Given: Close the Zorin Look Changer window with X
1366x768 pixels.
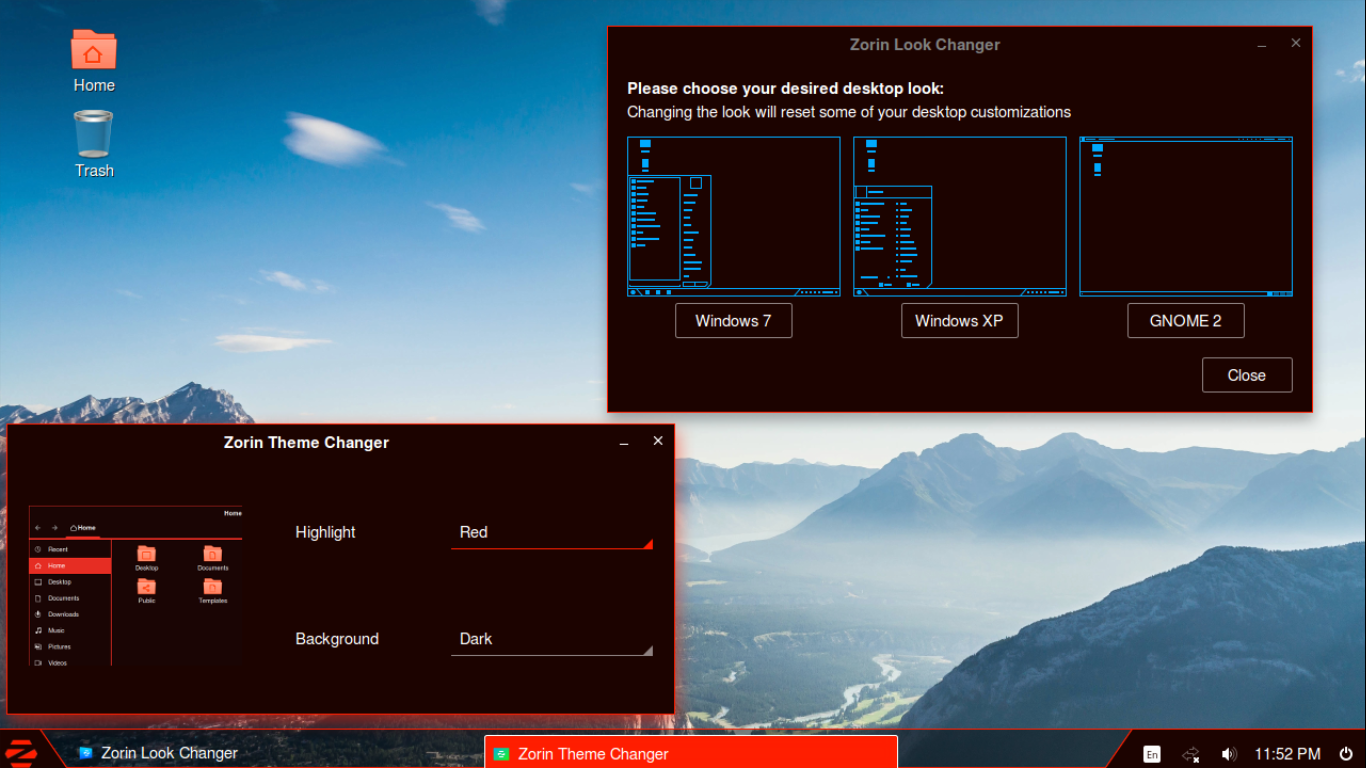Looking at the screenshot, I should click(x=1296, y=43).
